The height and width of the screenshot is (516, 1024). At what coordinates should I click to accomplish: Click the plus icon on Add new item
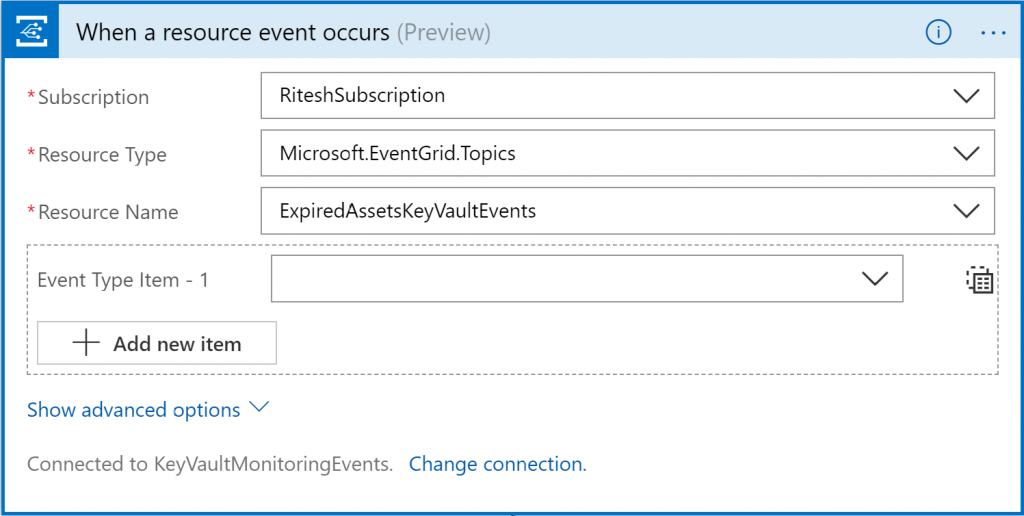coord(87,343)
